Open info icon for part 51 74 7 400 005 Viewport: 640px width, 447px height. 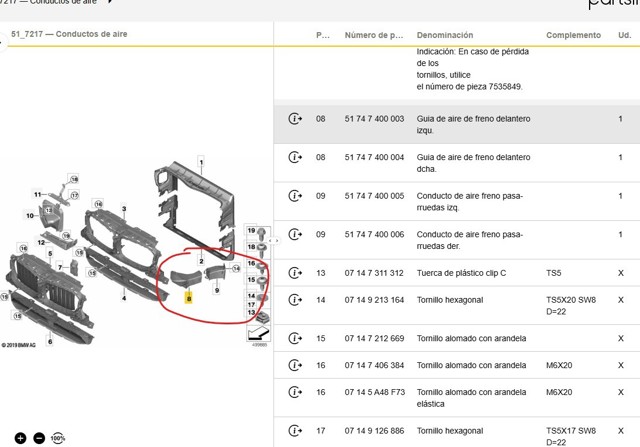[x=295, y=196]
